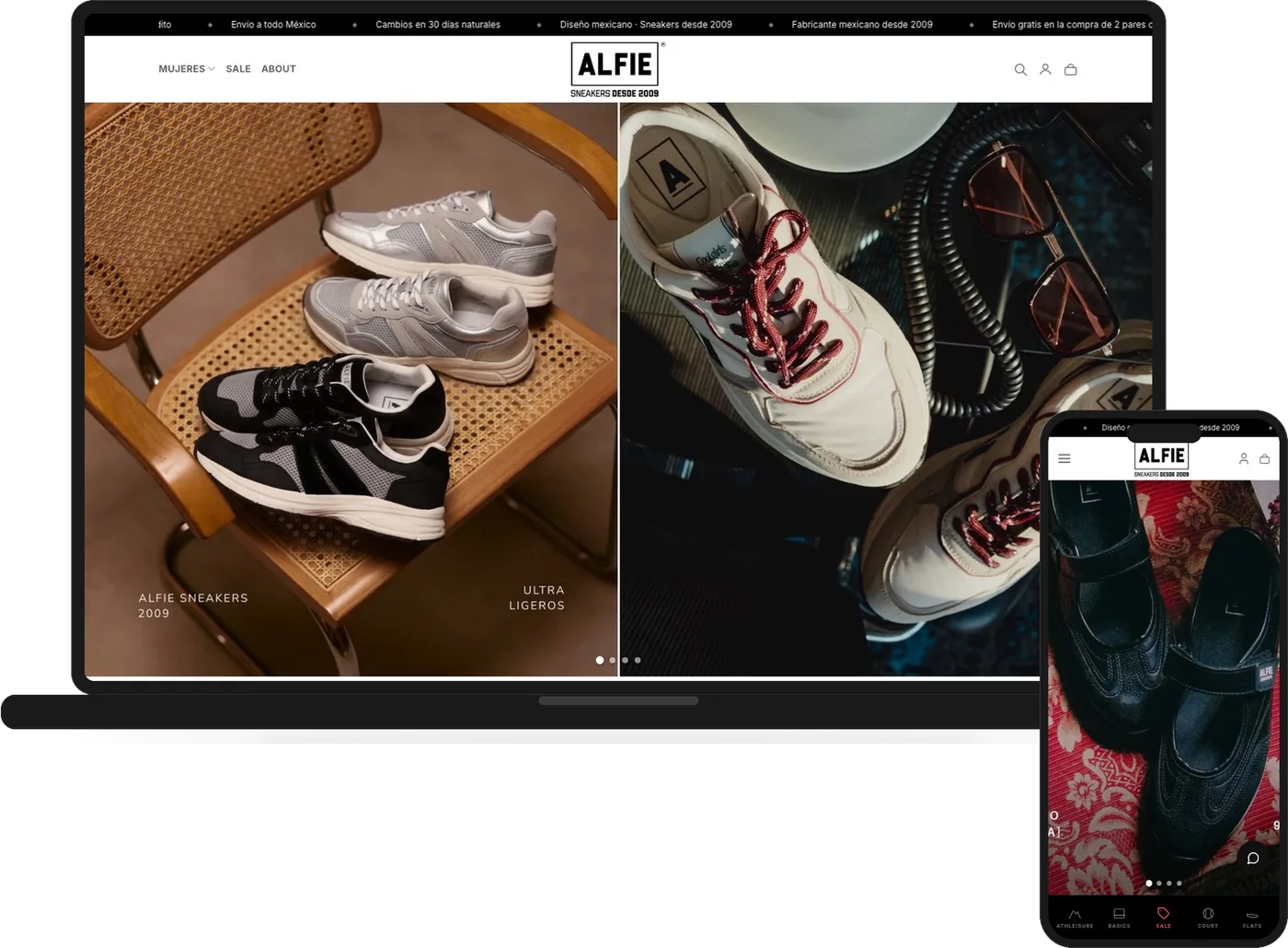Viewport: 1288px width, 948px height.
Task: Open the hamburger menu on the phone
Action: (1064, 458)
